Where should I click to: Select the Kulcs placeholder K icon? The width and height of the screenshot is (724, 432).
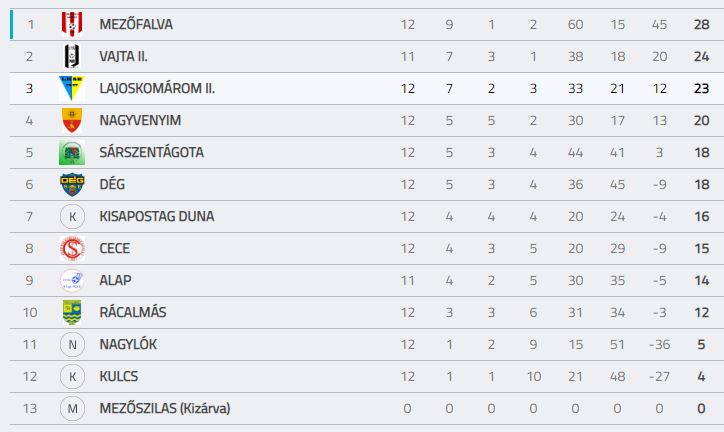pyautogui.click(x=72, y=377)
